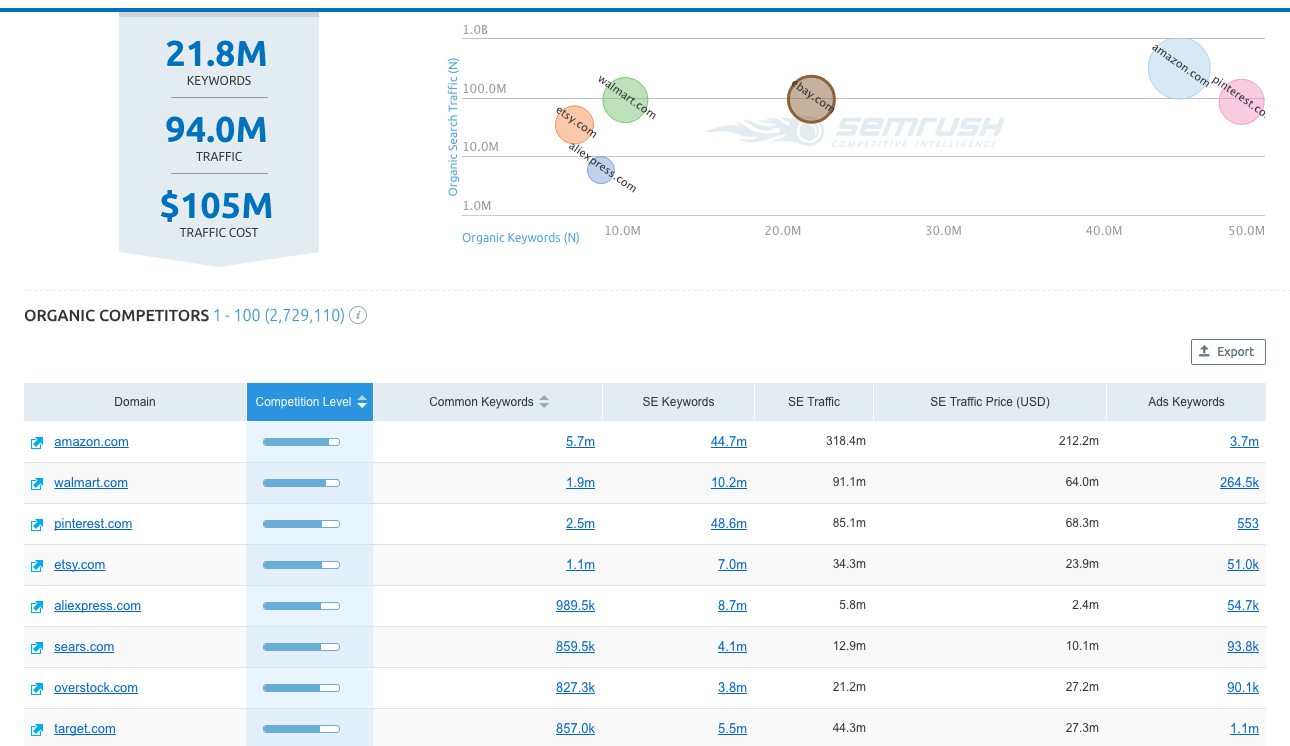Image resolution: width=1290 pixels, height=746 pixels.
Task: Select amazon.com SE Traffic value 318.4m
Action: 847,442
